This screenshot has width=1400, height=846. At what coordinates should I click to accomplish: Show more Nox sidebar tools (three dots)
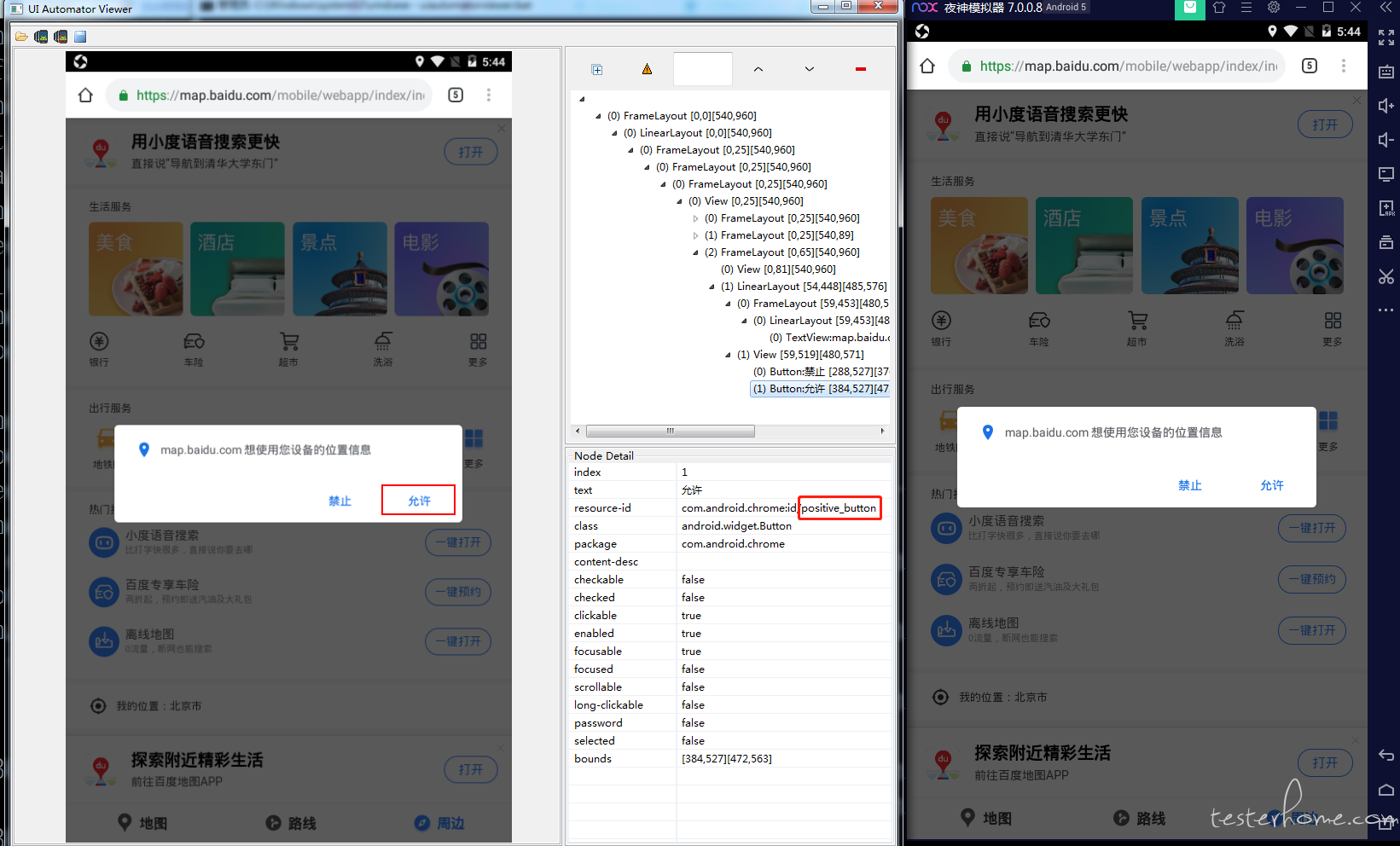point(1386,310)
